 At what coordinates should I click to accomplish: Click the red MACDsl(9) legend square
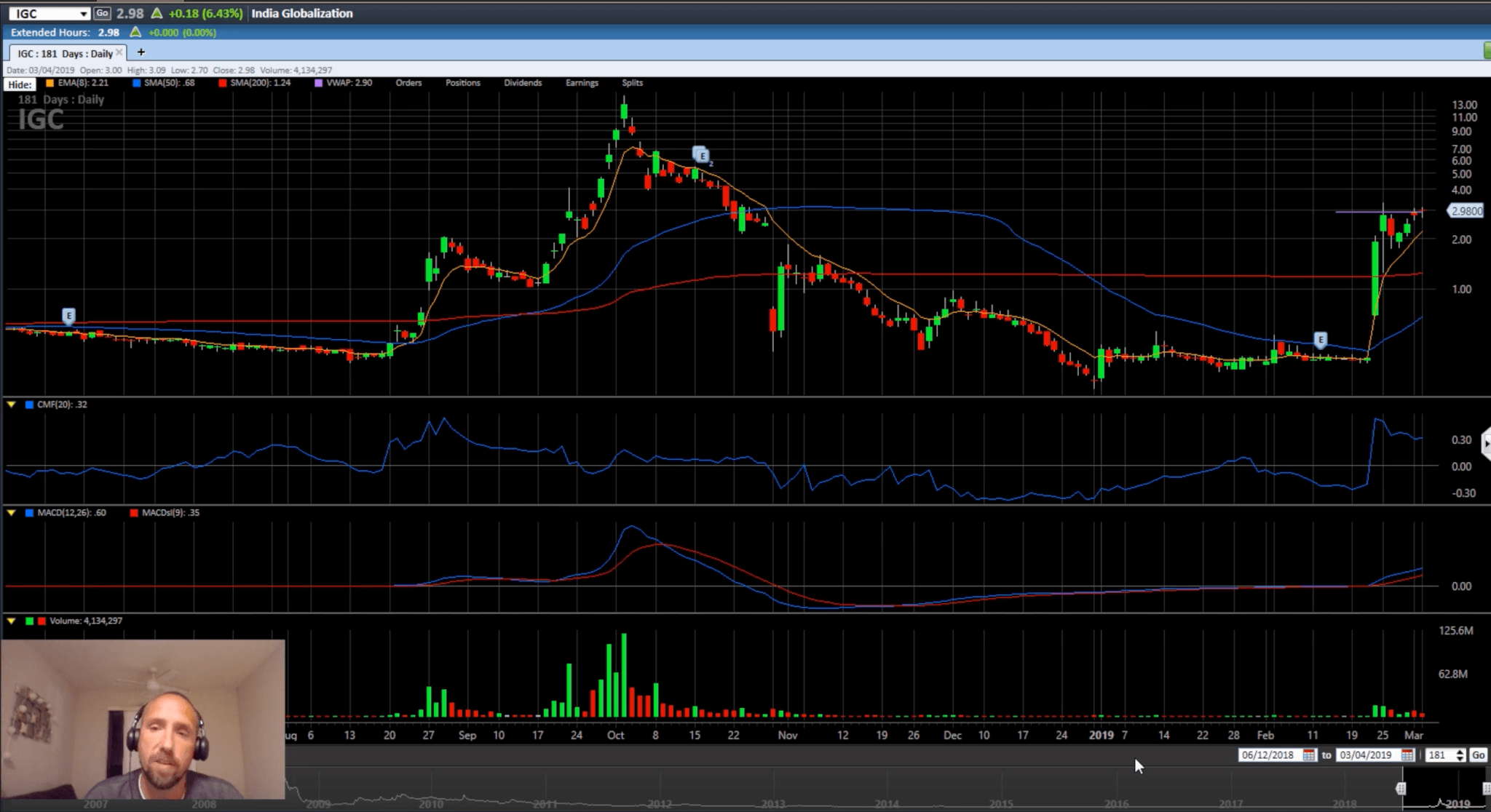pyautogui.click(x=134, y=513)
